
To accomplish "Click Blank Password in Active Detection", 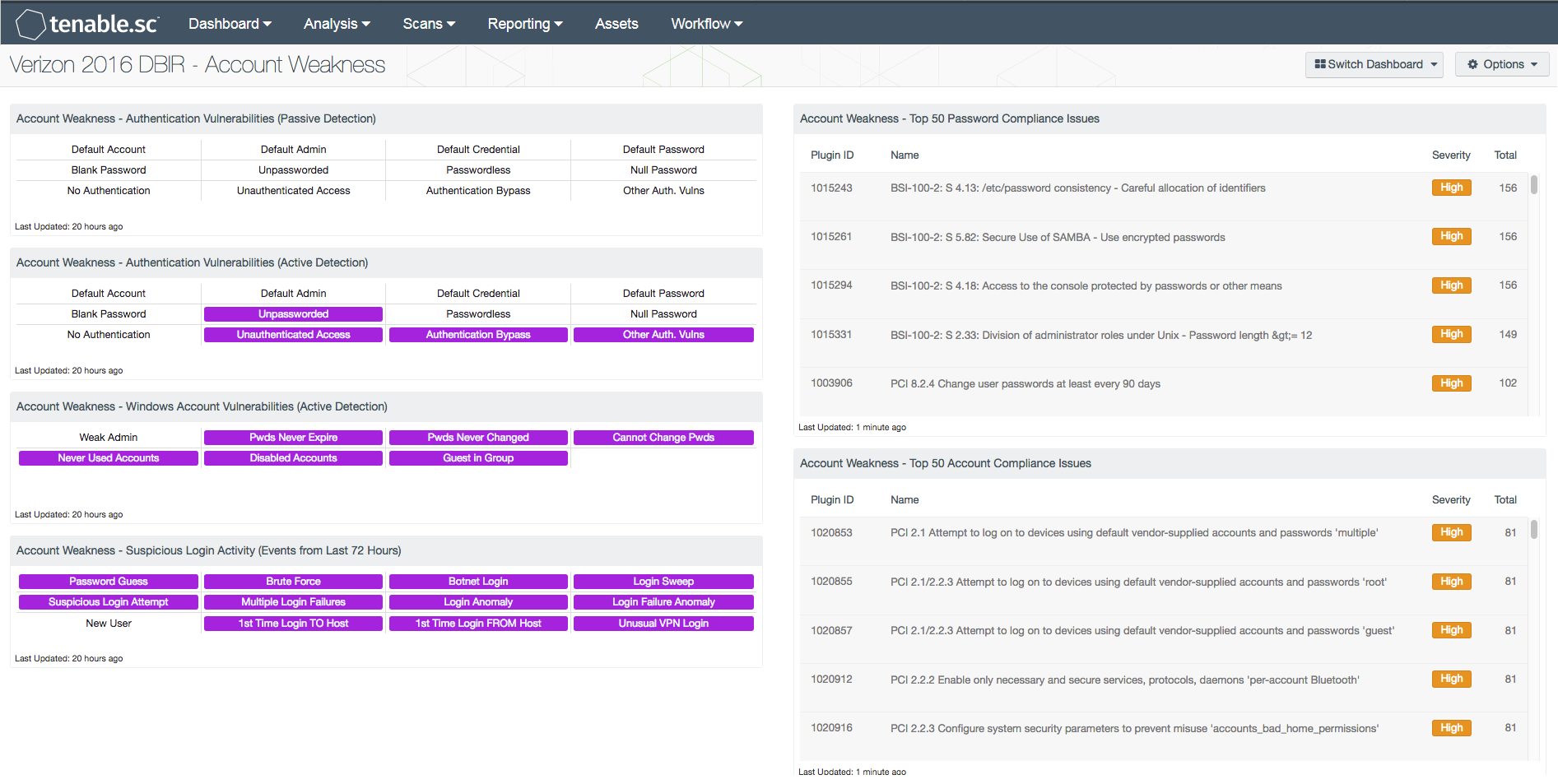I will point(109,314).
